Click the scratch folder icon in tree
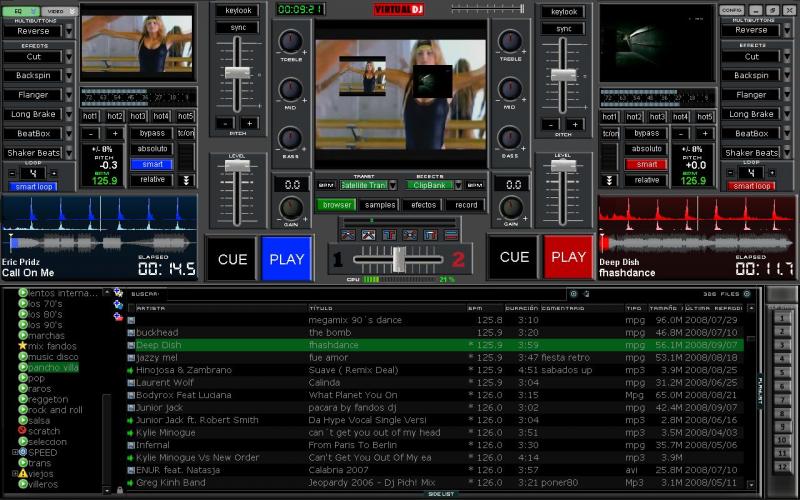This screenshot has width=800, height=500. click(23, 432)
